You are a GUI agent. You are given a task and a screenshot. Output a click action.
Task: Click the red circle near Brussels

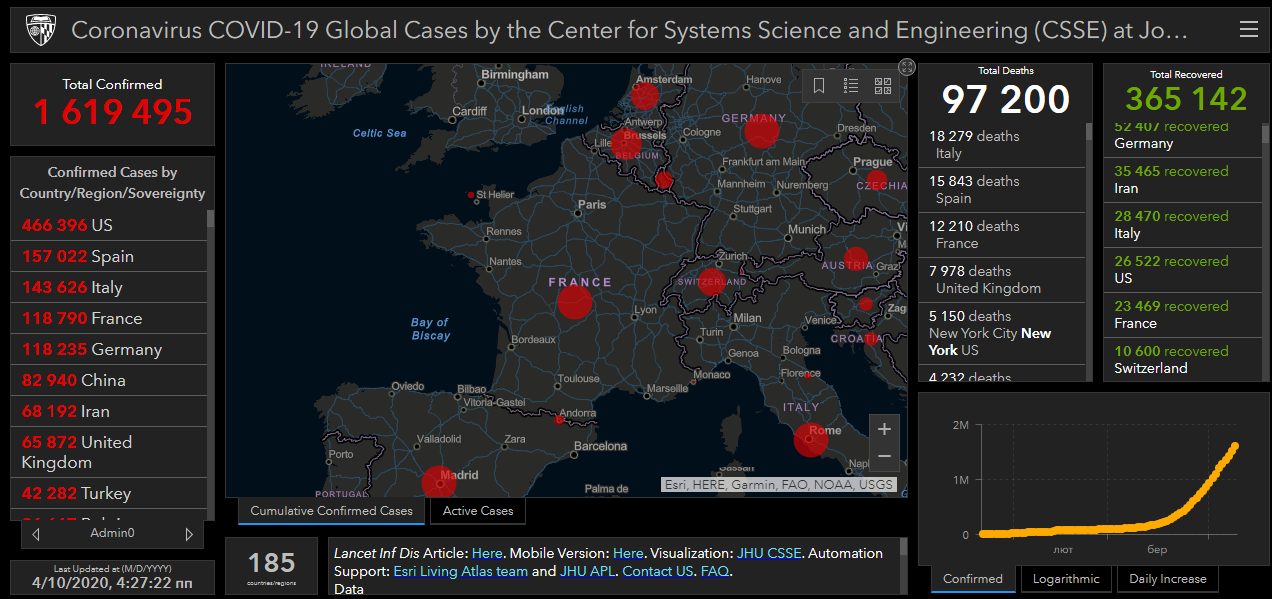628,145
